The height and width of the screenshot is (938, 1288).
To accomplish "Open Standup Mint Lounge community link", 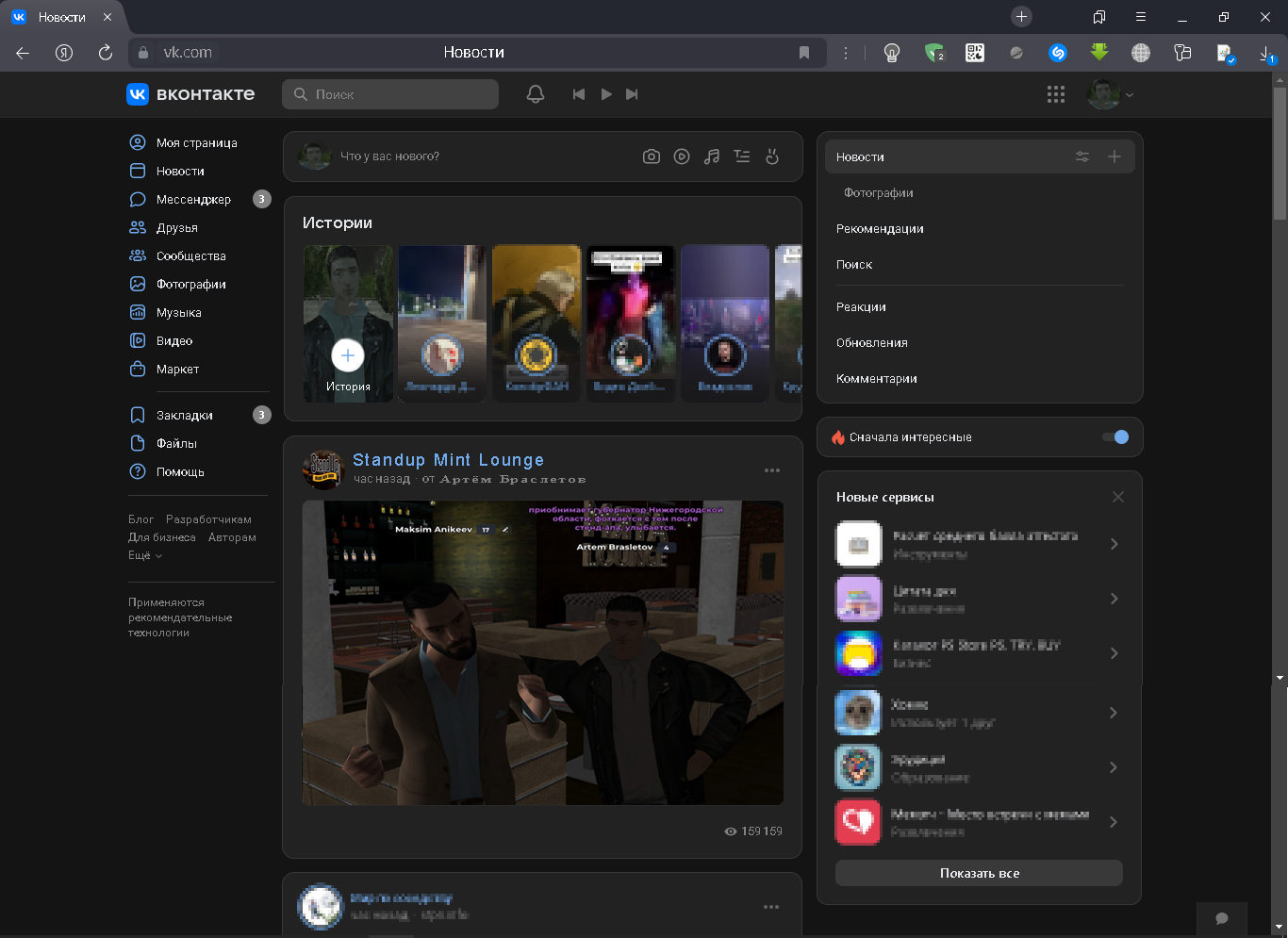I will tap(448, 460).
